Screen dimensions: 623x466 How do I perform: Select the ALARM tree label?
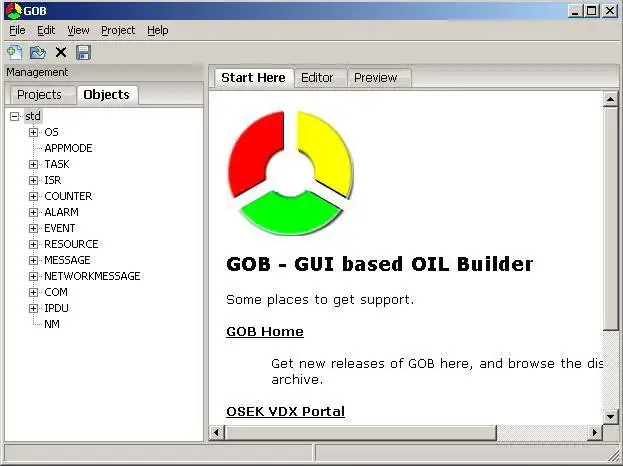click(62, 212)
